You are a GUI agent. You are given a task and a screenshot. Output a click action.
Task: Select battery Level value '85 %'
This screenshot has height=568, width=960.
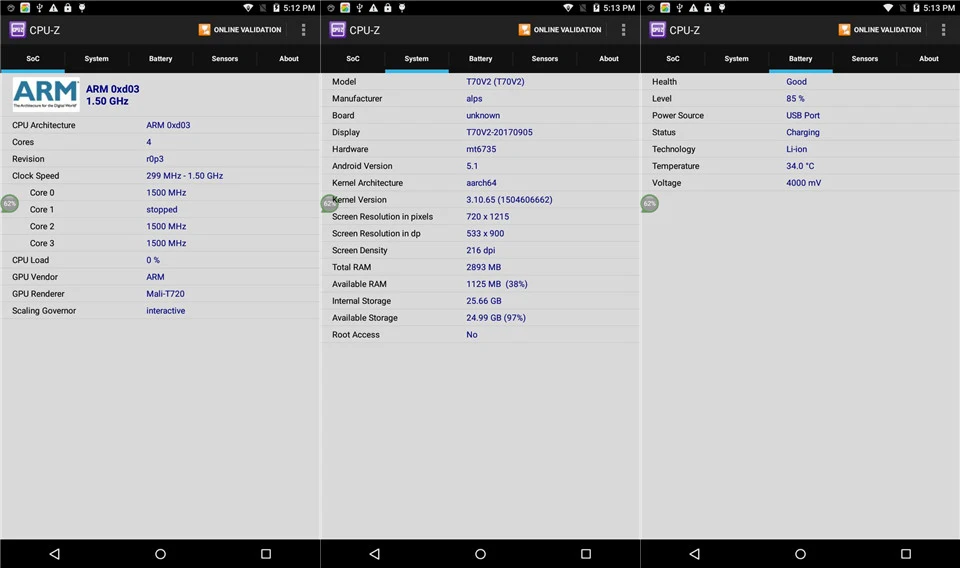[x=795, y=99]
